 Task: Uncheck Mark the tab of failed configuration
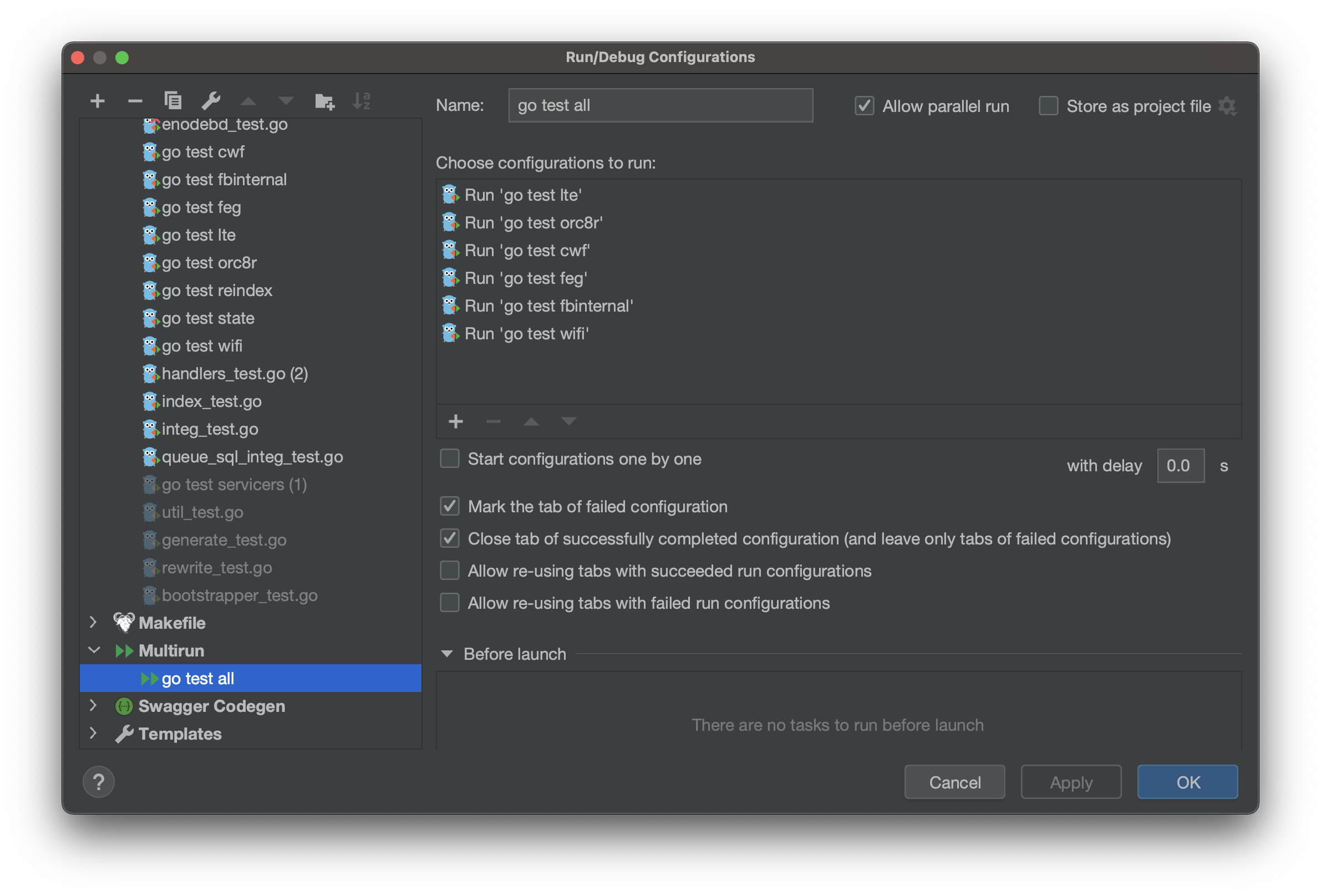(x=449, y=506)
